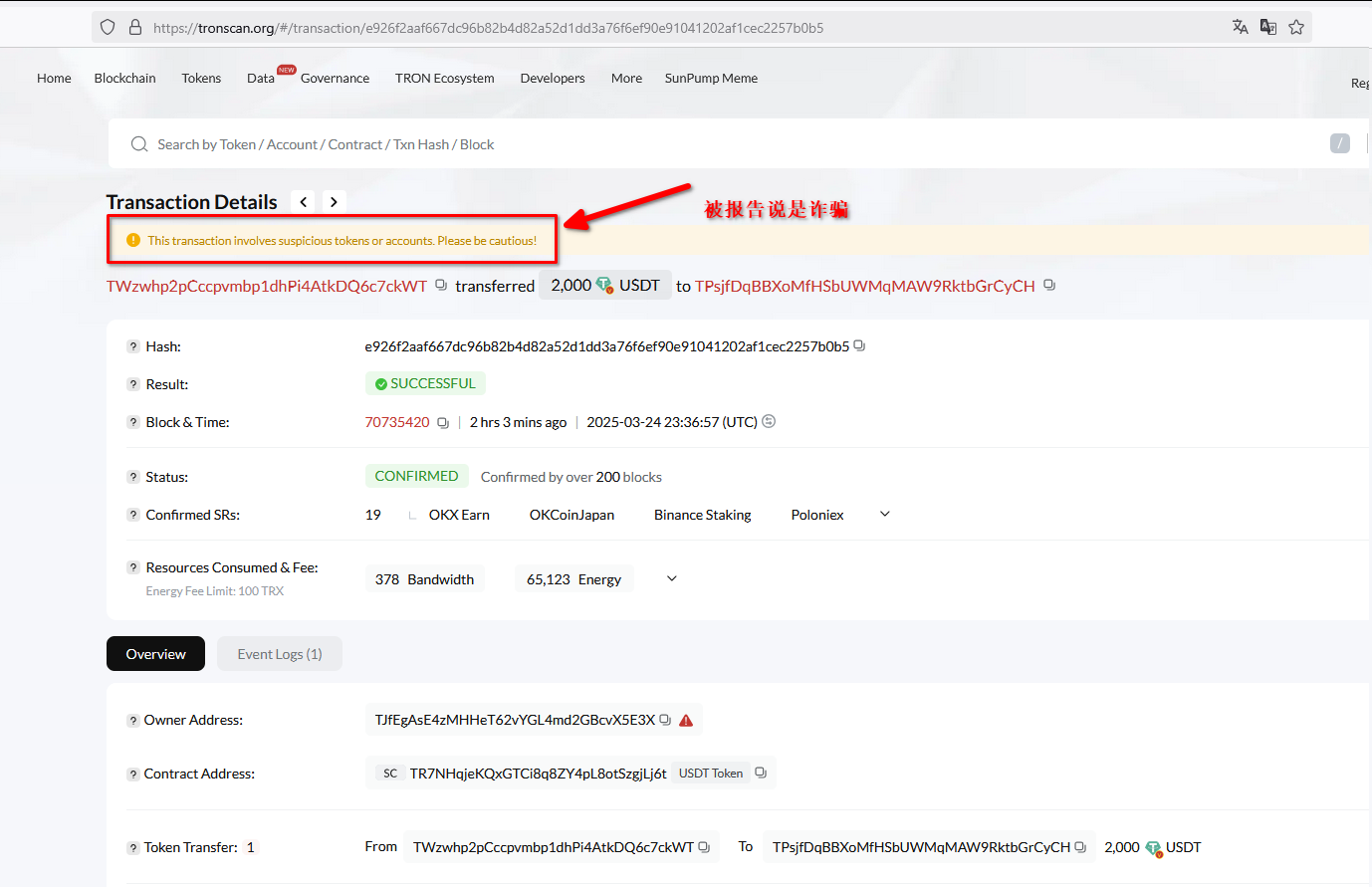1372x887 pixels.
Task: Copy the sender address in header
Action: click(x=441, y=286)
